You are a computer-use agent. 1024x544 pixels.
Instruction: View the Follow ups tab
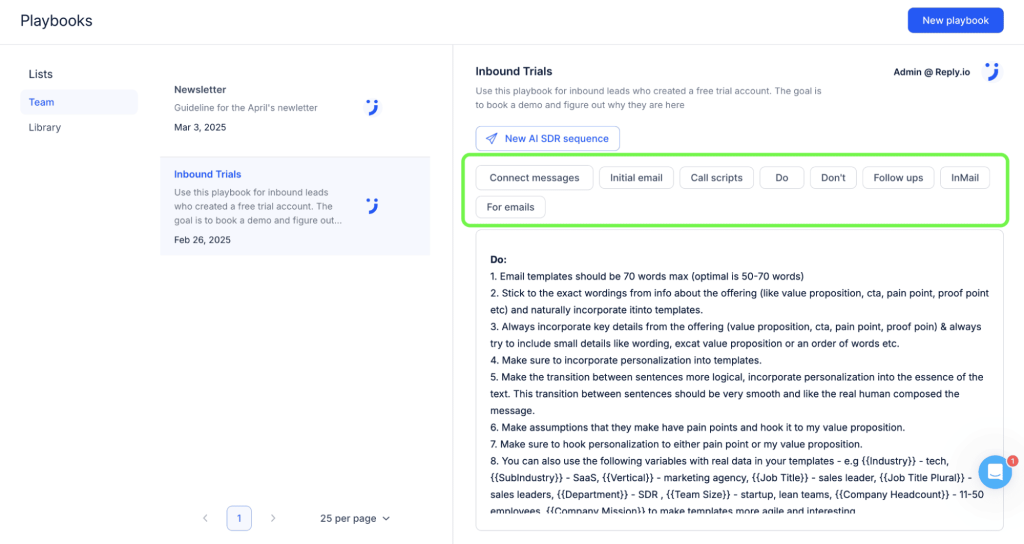(898, 178)
